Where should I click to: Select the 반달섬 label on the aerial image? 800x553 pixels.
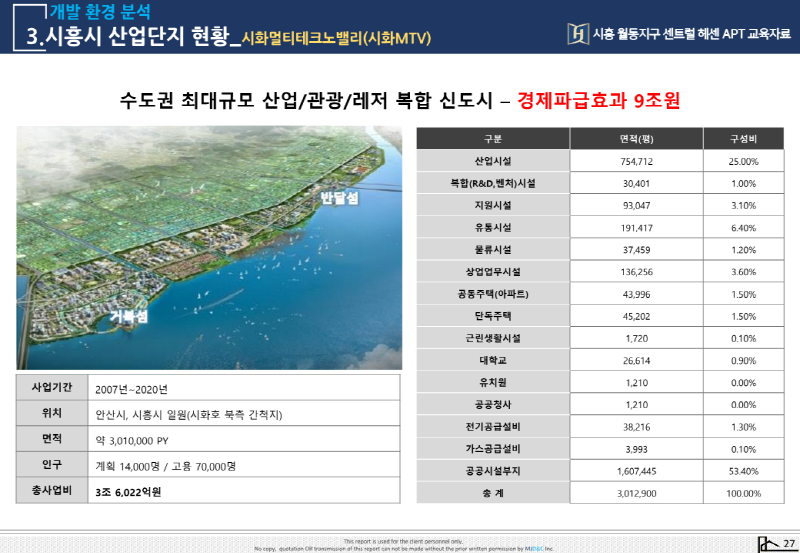point(339,200)
